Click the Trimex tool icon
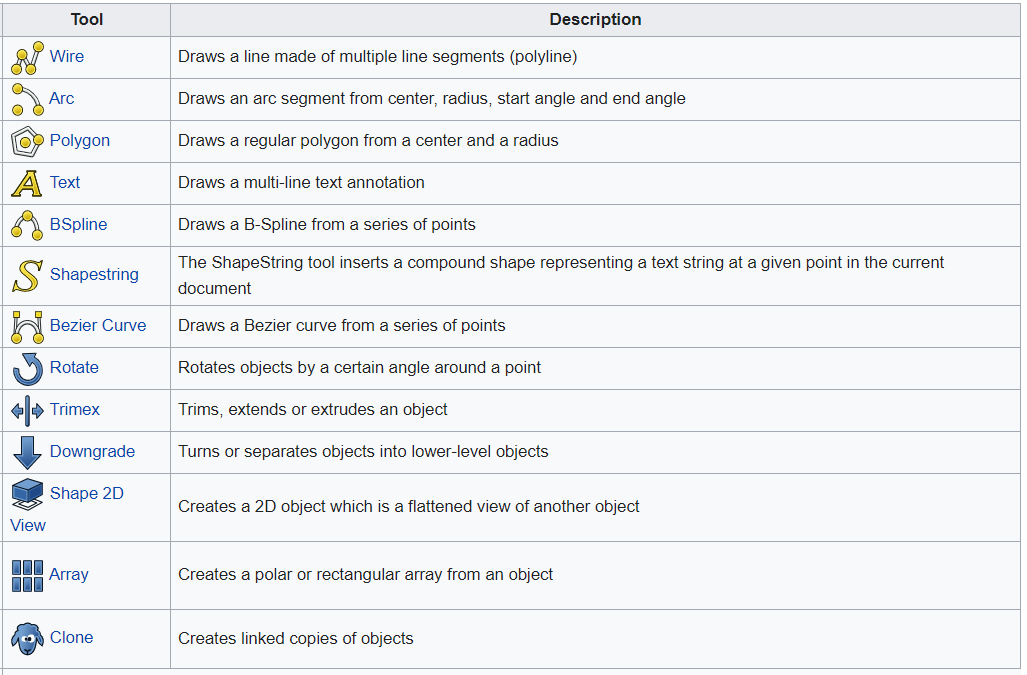1027x675 pixels. coord(27,410)
